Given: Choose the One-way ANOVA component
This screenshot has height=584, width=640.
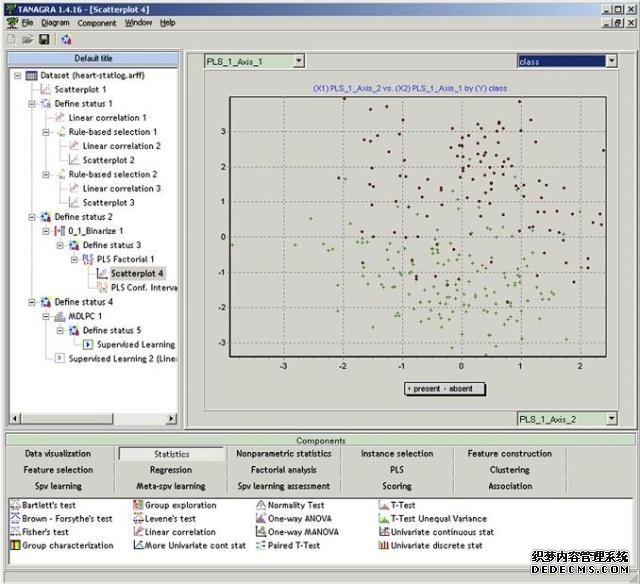Looking at the screenshot, I should tap(261, 519).
